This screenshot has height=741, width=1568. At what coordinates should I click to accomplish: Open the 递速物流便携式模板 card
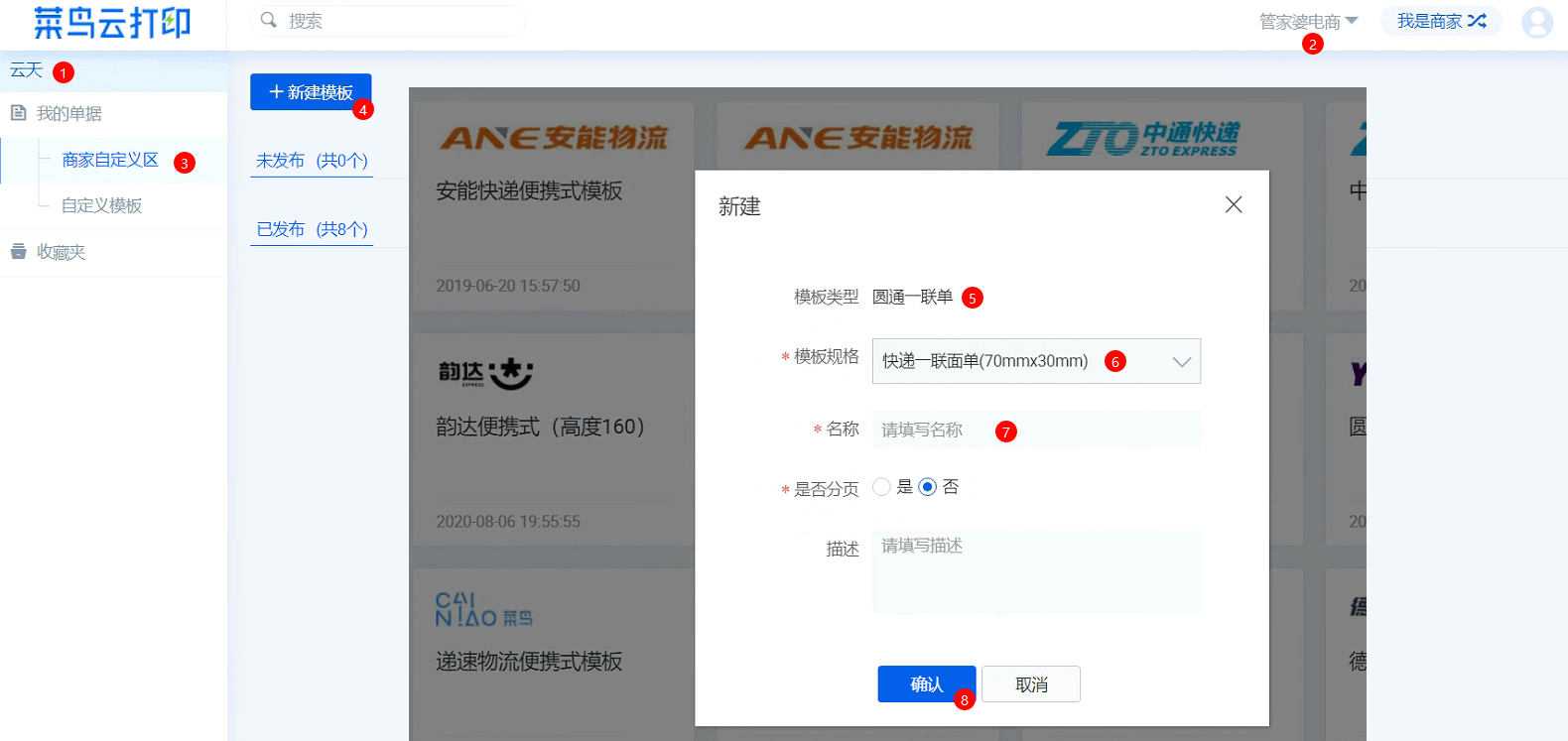pos(554,655)
